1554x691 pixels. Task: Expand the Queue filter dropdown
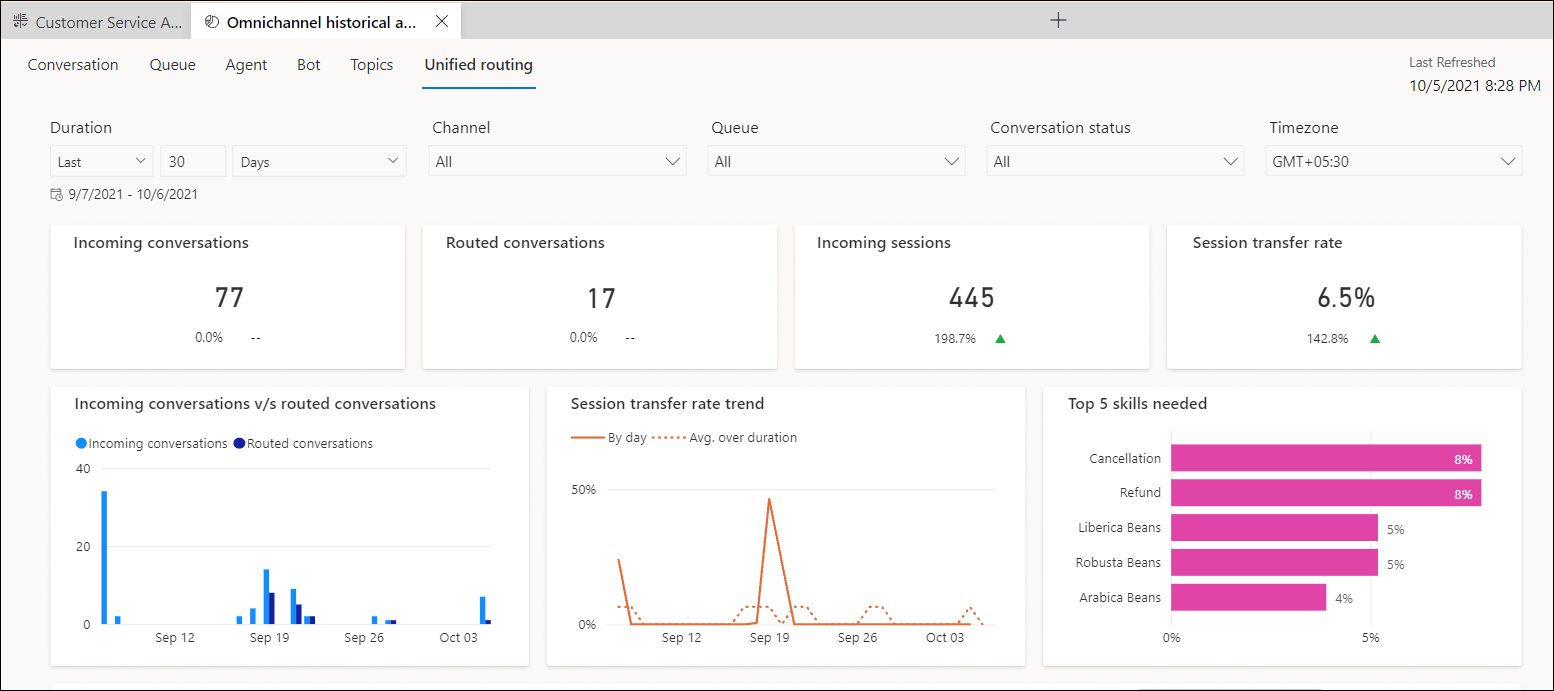[x=836, y=161]
